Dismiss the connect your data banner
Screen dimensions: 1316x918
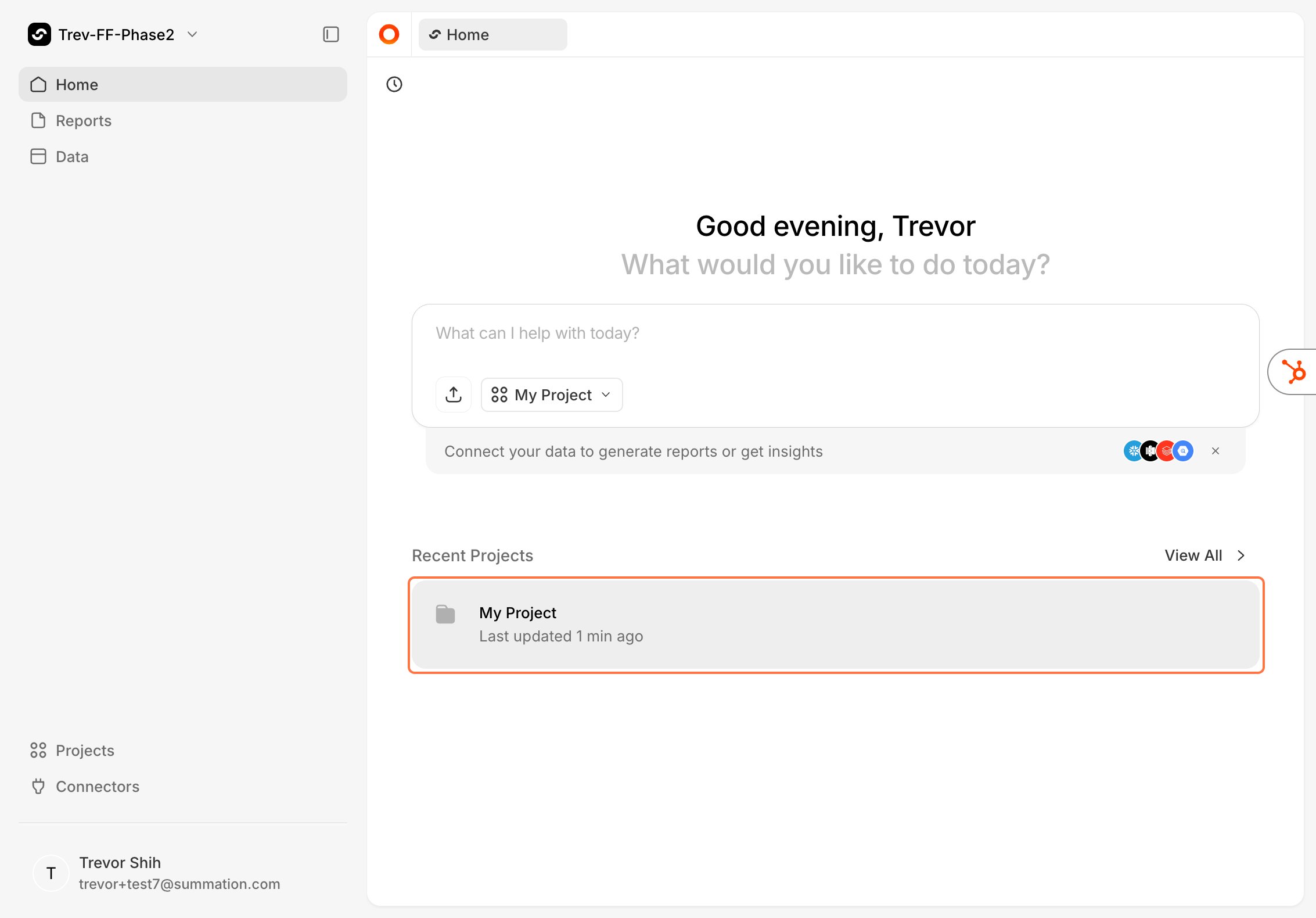(x=1216, y=451)
